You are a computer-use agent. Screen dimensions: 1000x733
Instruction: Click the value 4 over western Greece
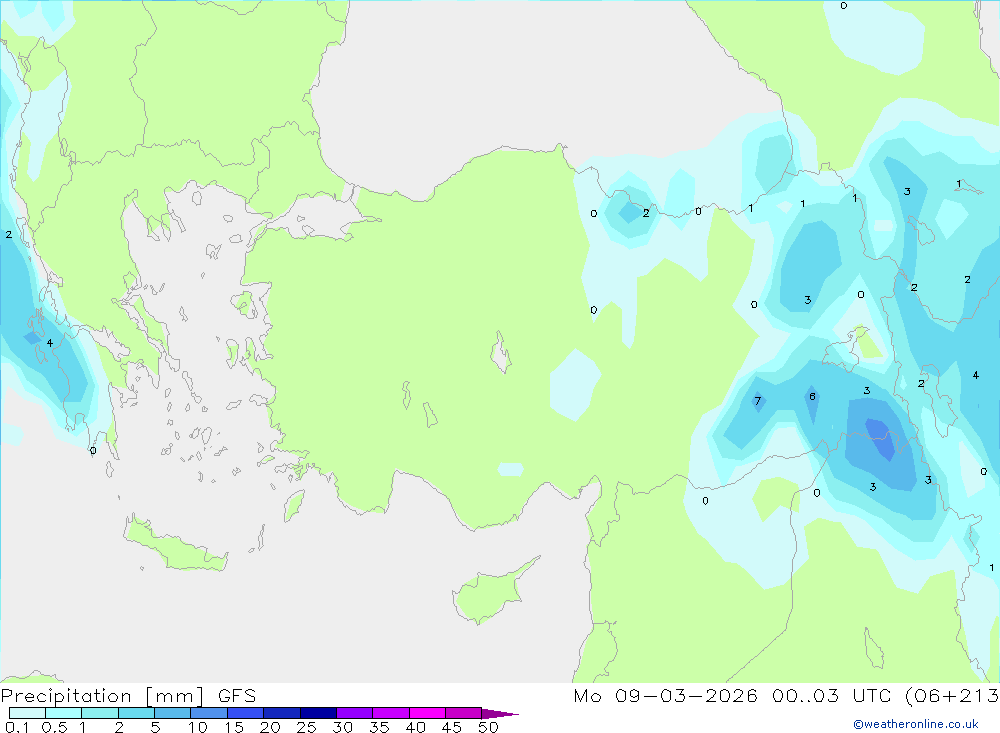pyautogui.click(x=50, y=343)
